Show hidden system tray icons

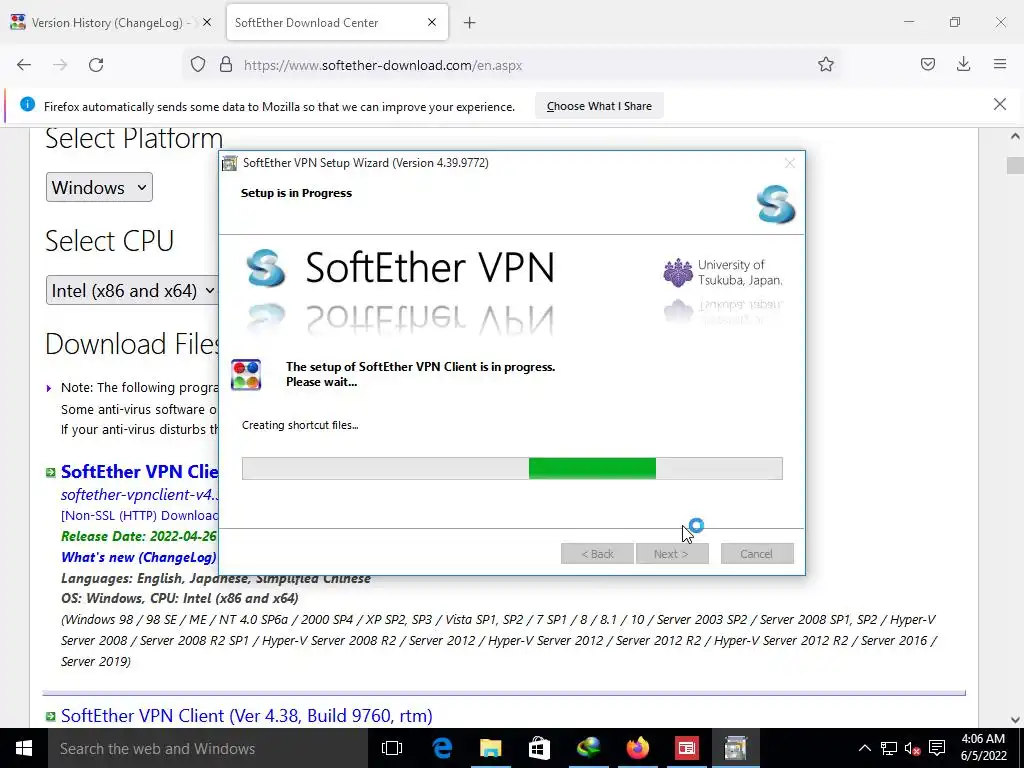coord(864,748)
